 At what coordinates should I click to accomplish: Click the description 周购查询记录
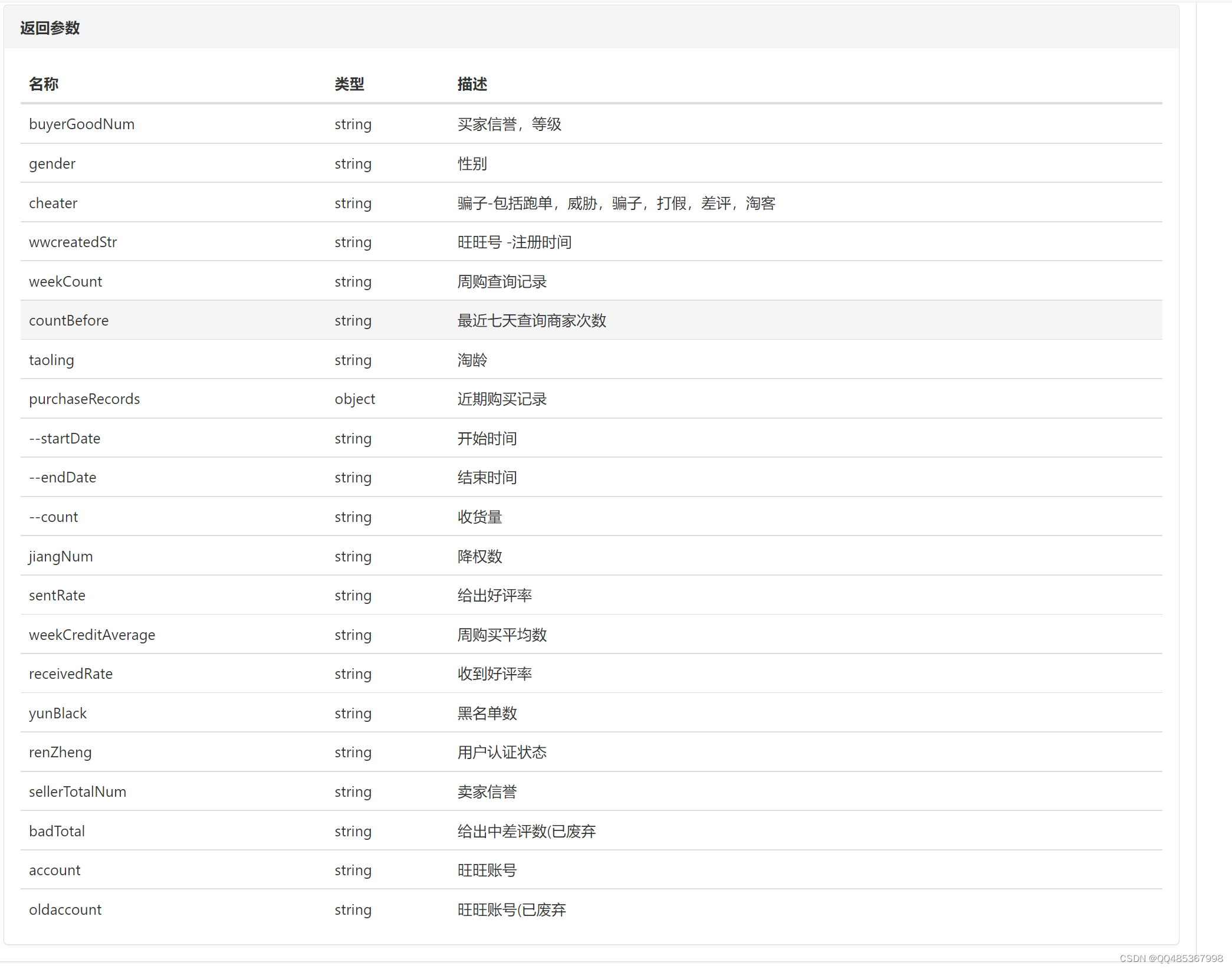(x=502, y=281)
